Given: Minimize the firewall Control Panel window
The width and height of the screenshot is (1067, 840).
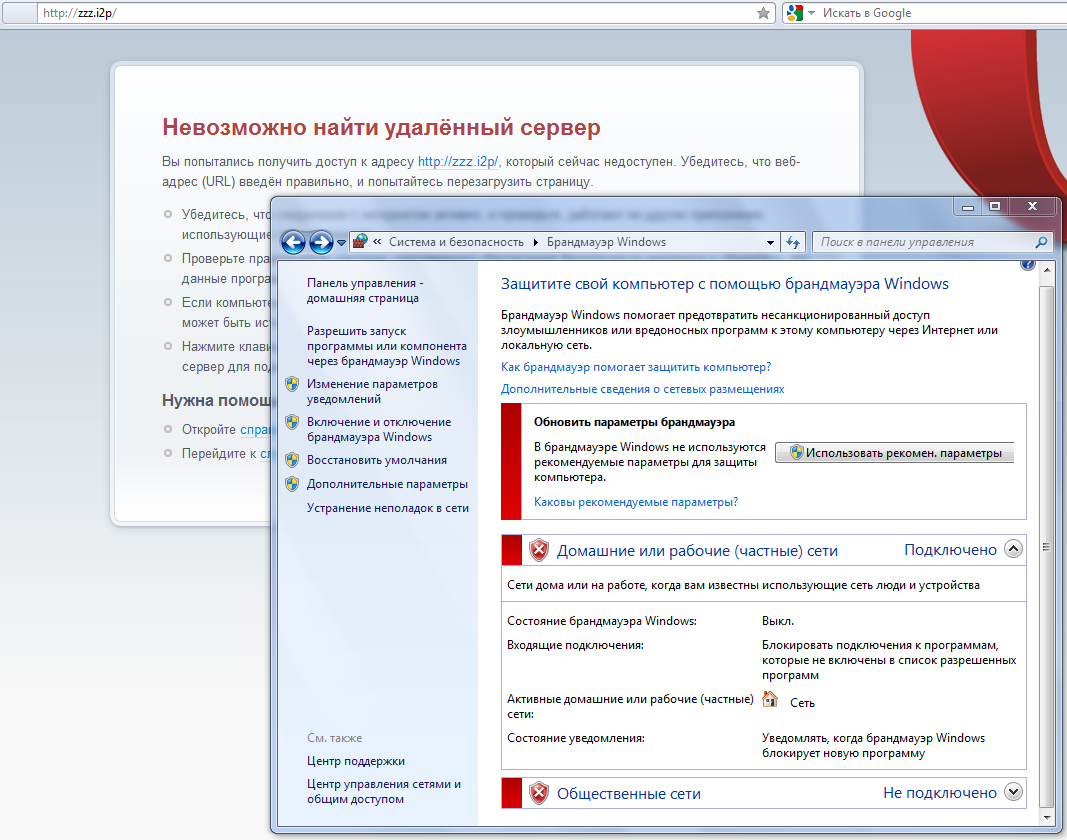Looking at the screenshot, I should (968, 206).
